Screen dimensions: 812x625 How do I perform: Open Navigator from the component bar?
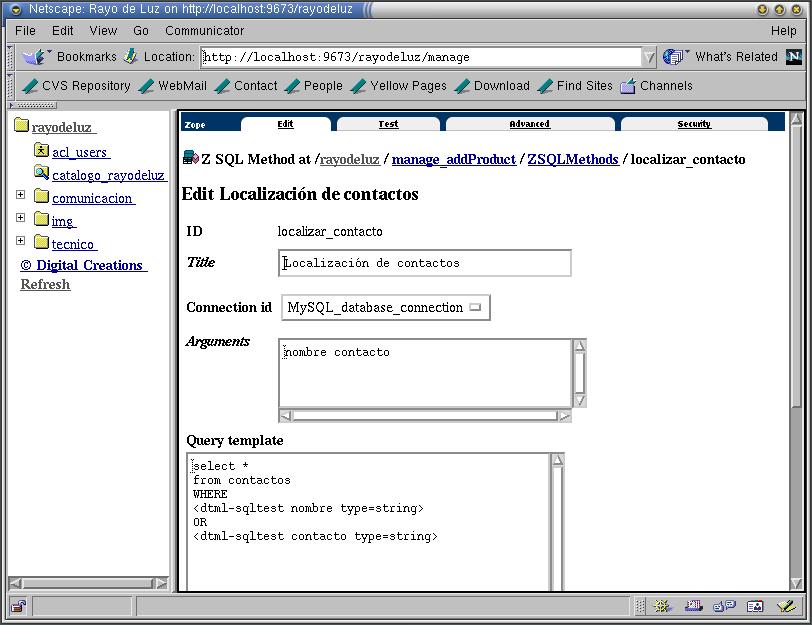click(662, 606)
